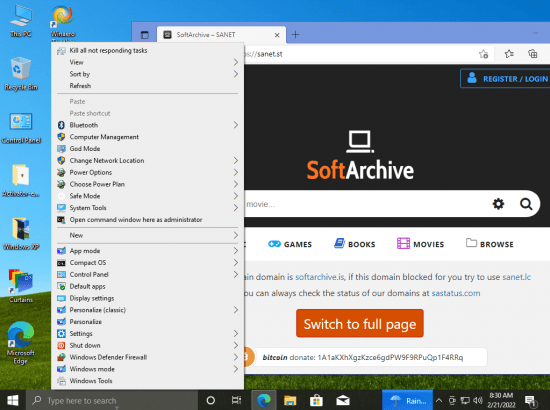The height and width of the screenshot is (410, 550).
Task: Switch to SoftArchive – SANET tab
Action: tap(221, 35)
